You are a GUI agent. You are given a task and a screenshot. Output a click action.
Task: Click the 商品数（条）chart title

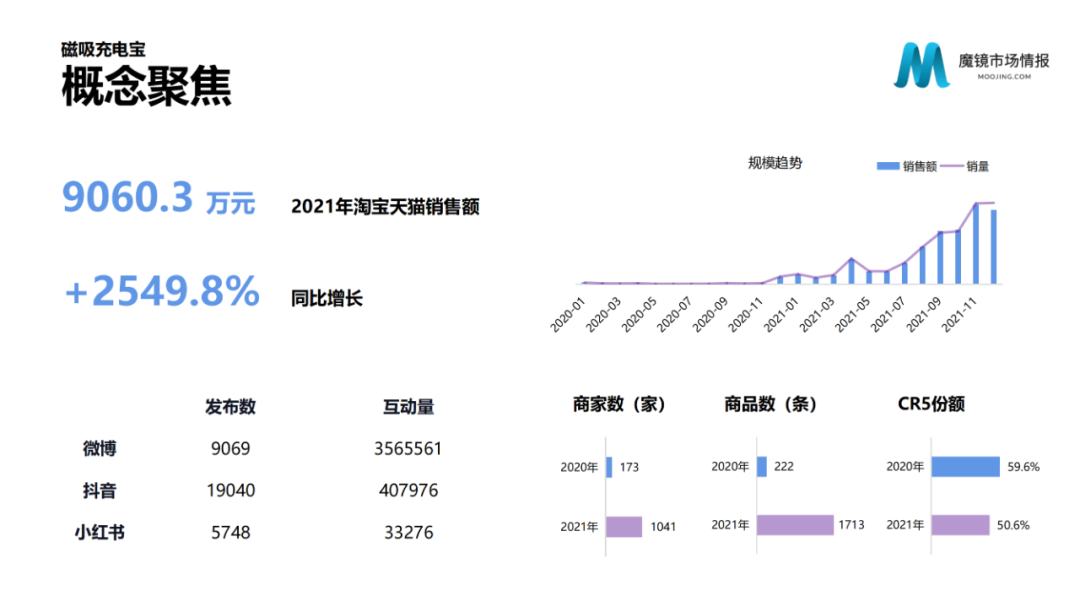(x=770, y=404)
